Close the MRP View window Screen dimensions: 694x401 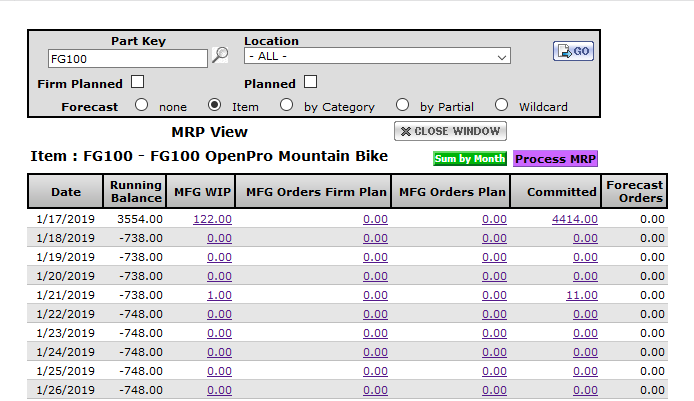point(450,131)
